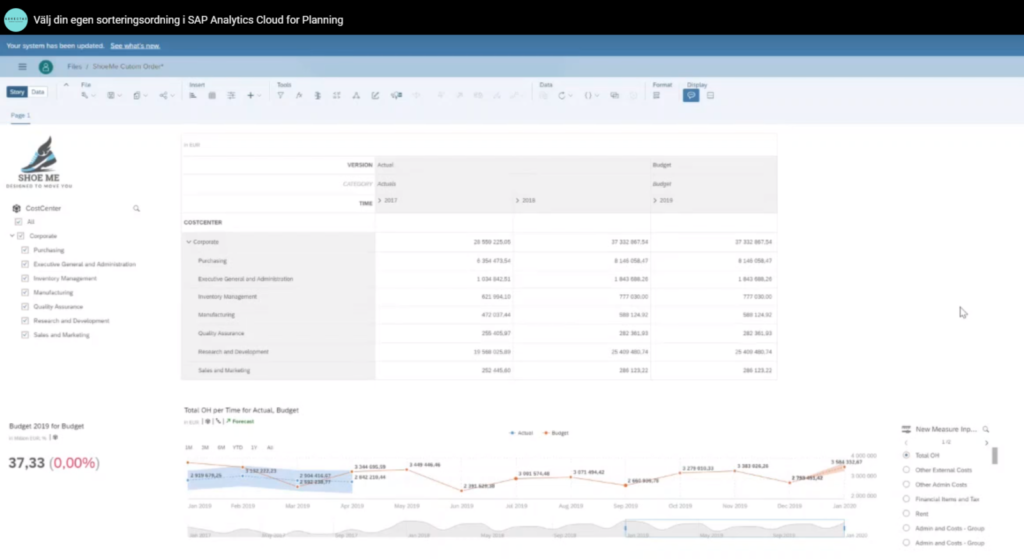Uncheck Inventory Management checkbox

[x=25, y=278]
